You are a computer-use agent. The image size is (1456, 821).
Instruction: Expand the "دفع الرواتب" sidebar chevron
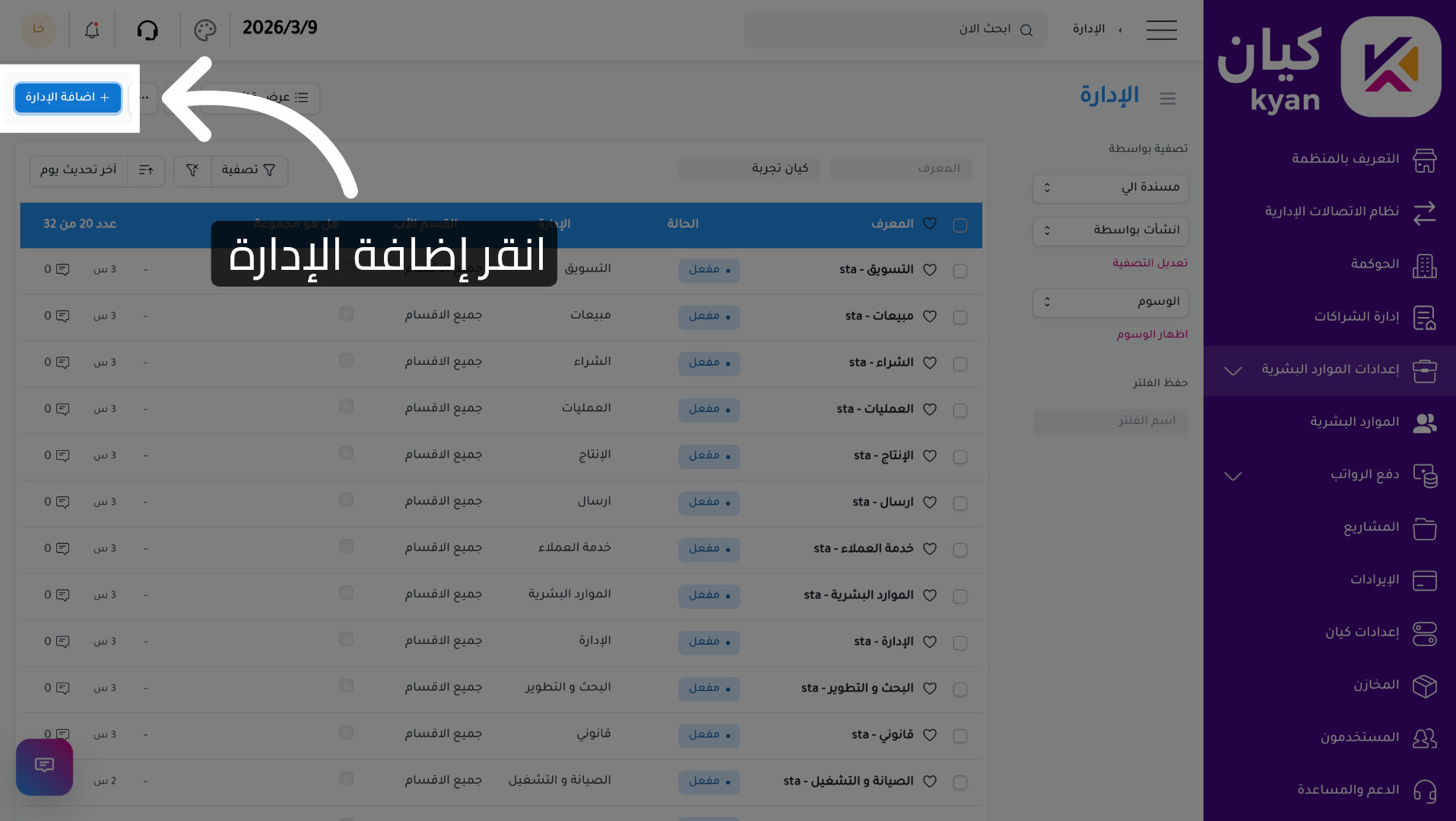click(x=1232, y=476)
